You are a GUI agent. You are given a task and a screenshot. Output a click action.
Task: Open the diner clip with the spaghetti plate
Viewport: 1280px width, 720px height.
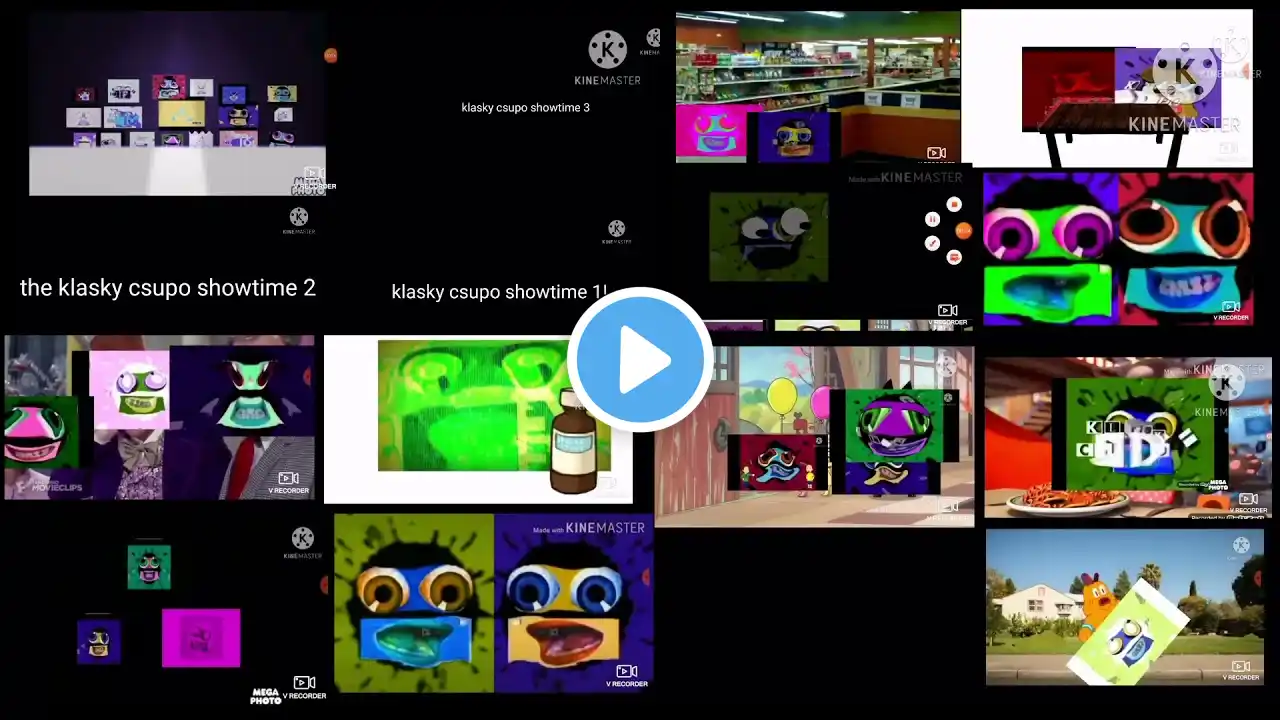pos(1128,438)
